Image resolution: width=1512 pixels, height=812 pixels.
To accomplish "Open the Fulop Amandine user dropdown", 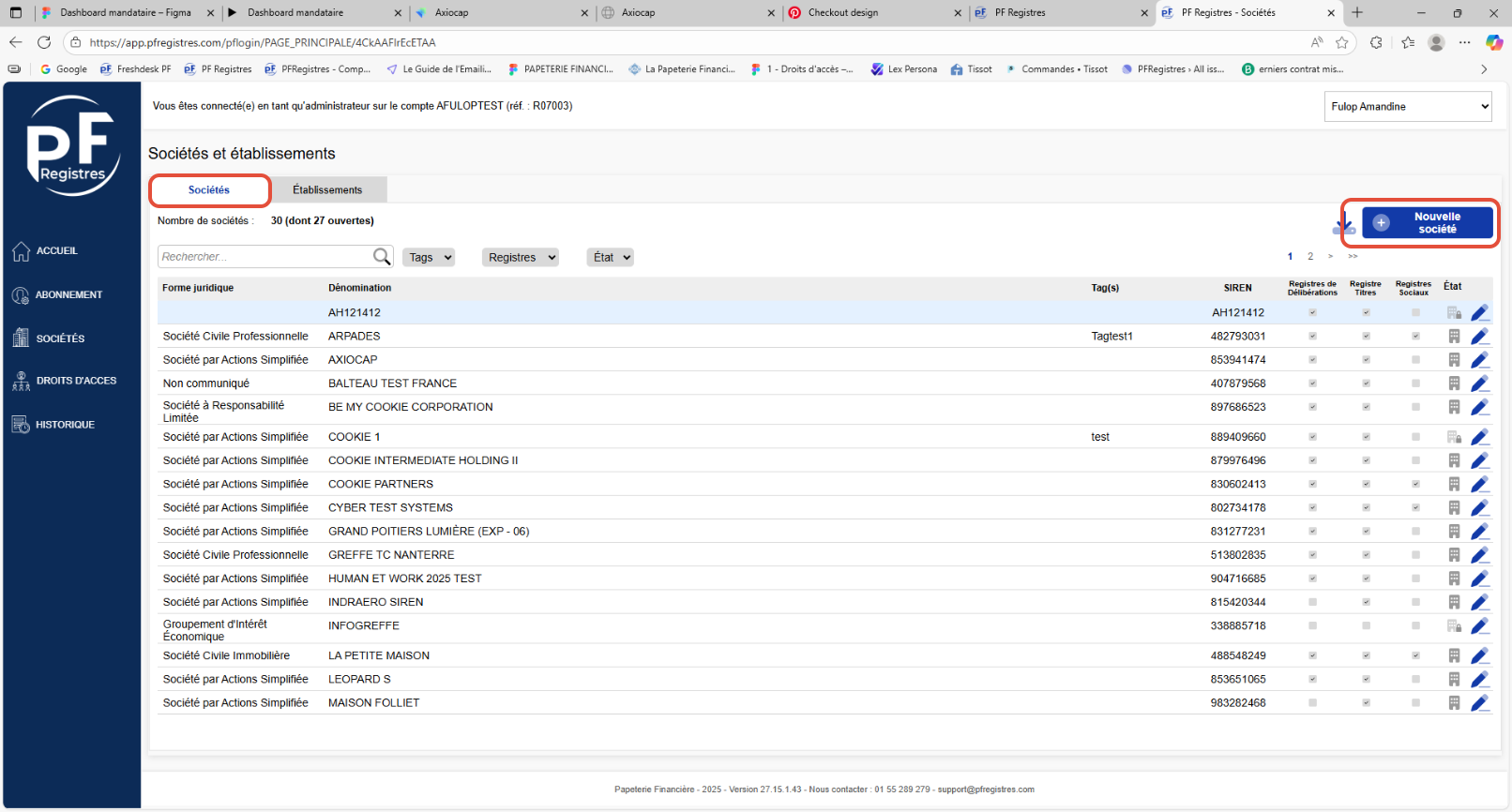I will coord(1408,106).
